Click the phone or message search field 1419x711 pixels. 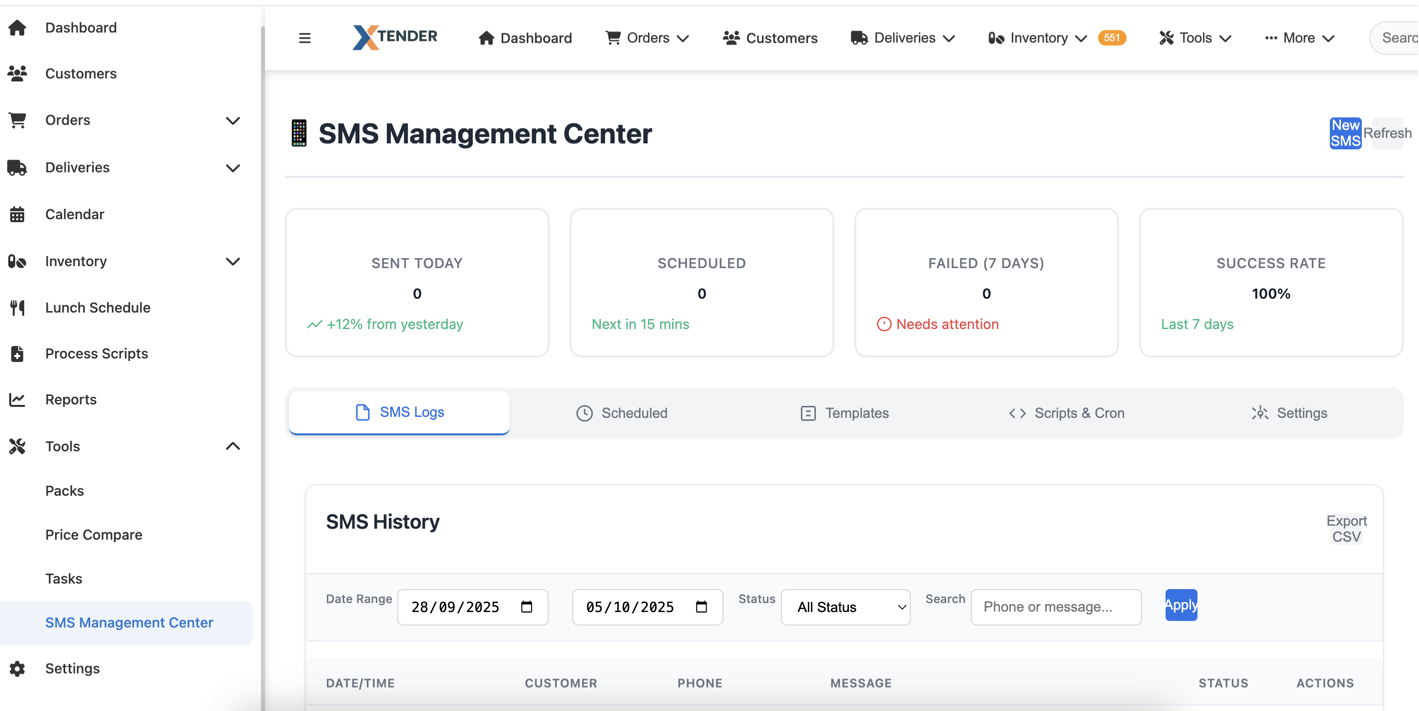pyautogui.click(x=1056, y=607)
